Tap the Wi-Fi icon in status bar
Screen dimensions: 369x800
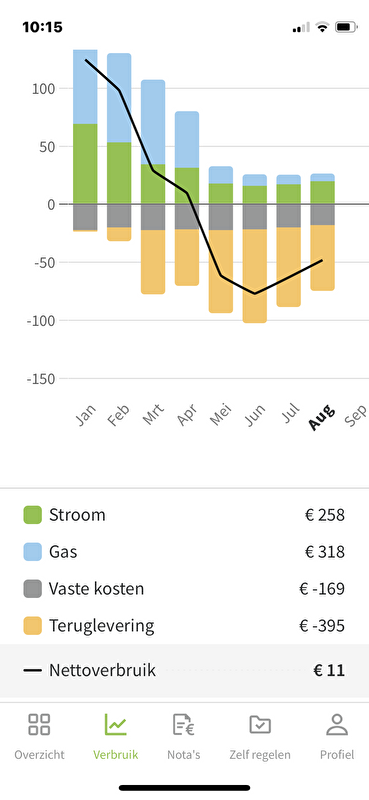pyautogui.click(x=322, y=27)
